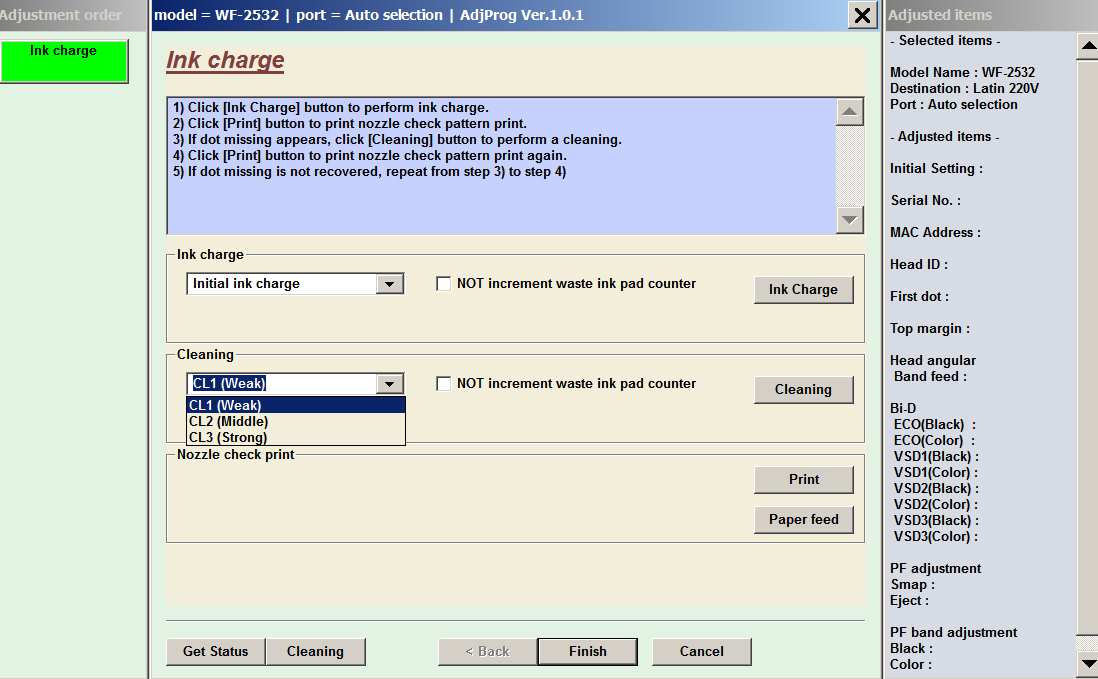The image size is (1098, 679).
Task: Click the Cleaning button in Cleaning group
Action: coord(803,390)
